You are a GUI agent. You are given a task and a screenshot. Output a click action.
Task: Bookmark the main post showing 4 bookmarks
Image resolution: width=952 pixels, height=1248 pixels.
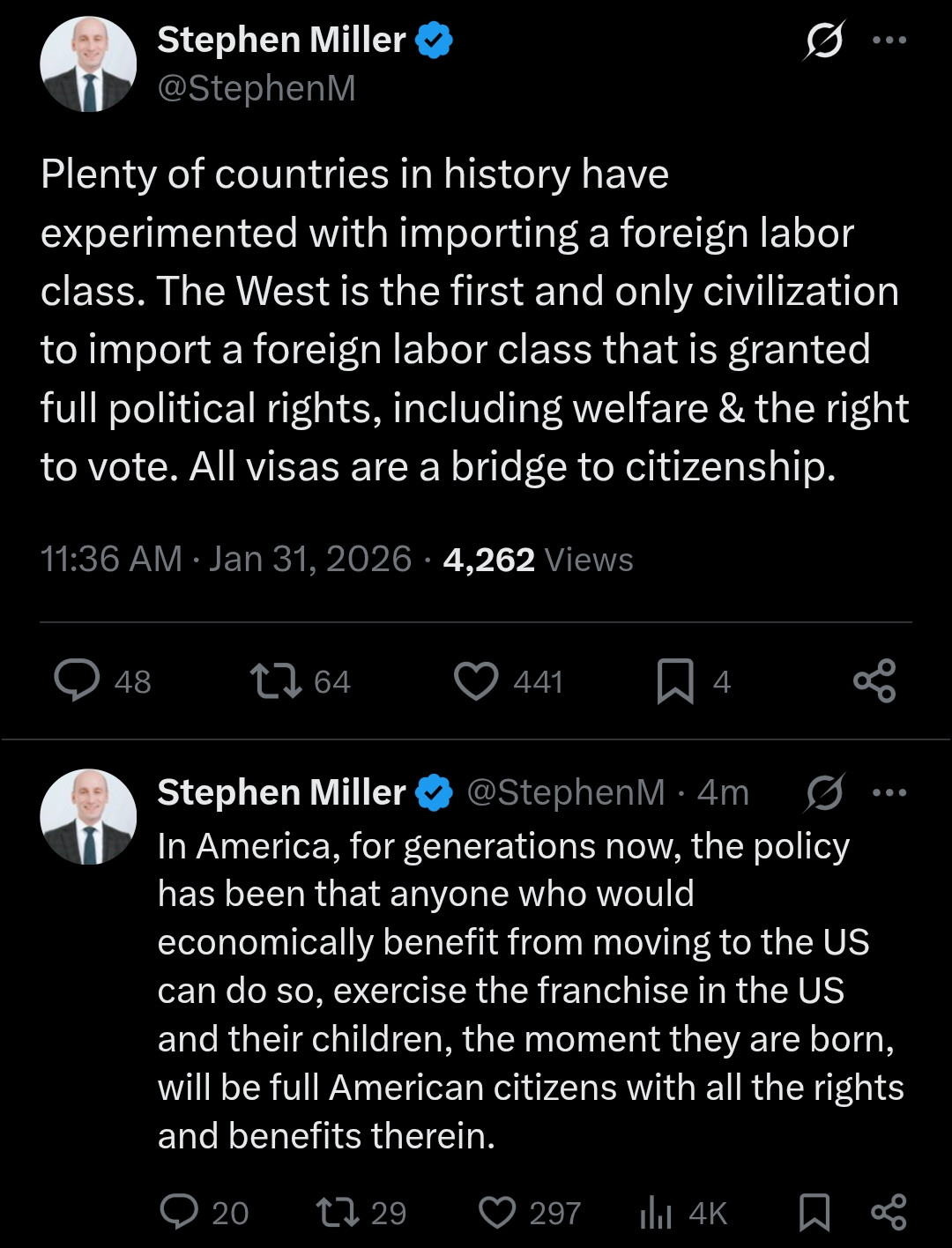tap(675, 681)
